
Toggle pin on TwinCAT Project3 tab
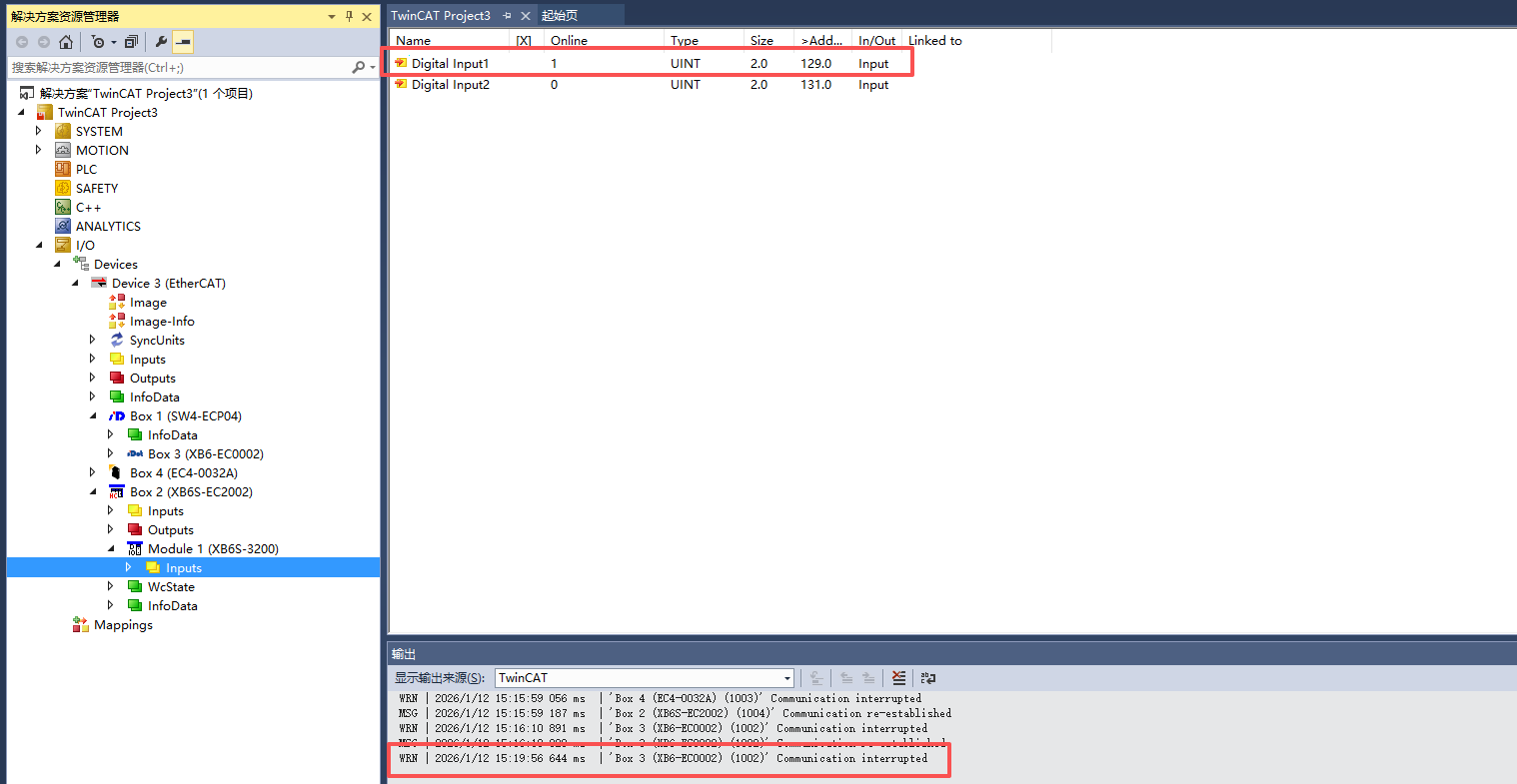click(x=508, y=16)
